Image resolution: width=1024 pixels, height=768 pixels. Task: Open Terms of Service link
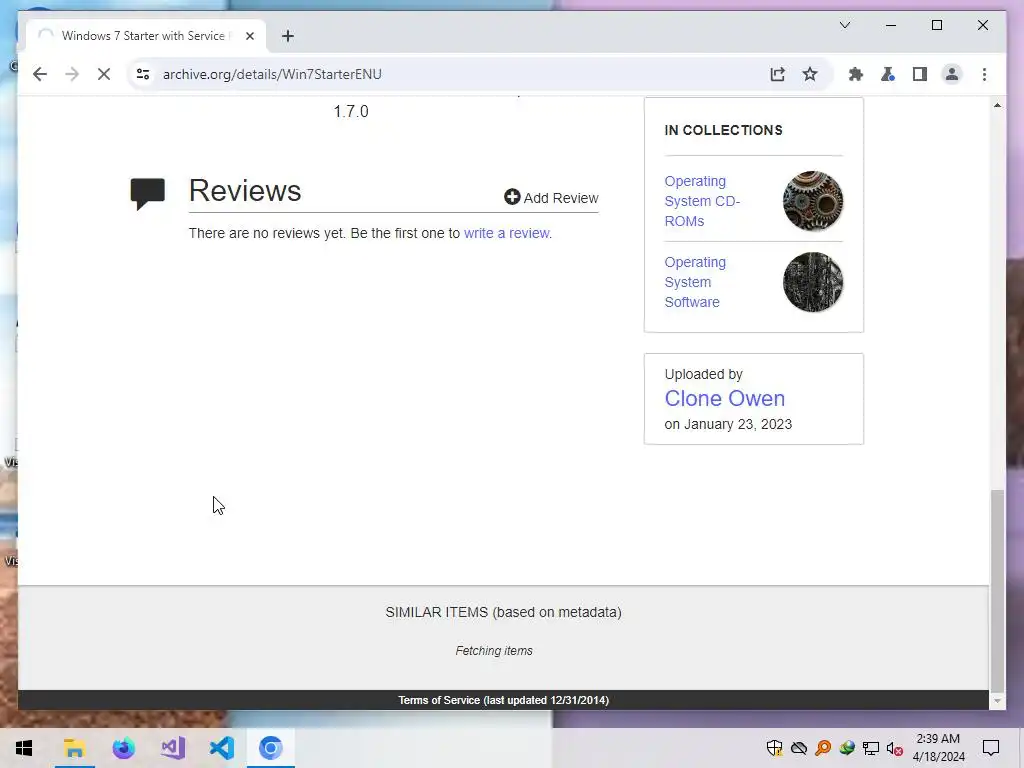[x=504, y=700]
